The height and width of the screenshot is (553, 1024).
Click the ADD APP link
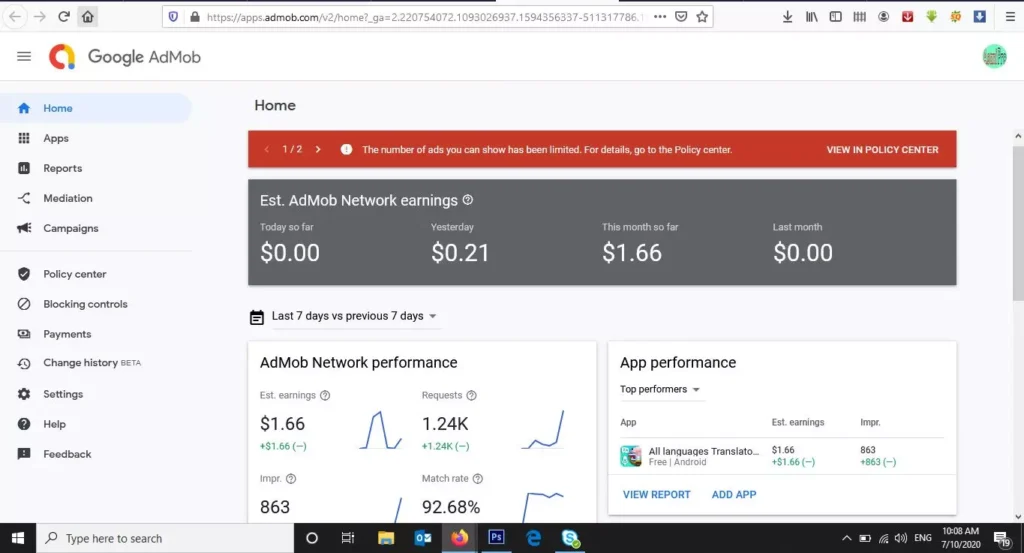[733, 494]
